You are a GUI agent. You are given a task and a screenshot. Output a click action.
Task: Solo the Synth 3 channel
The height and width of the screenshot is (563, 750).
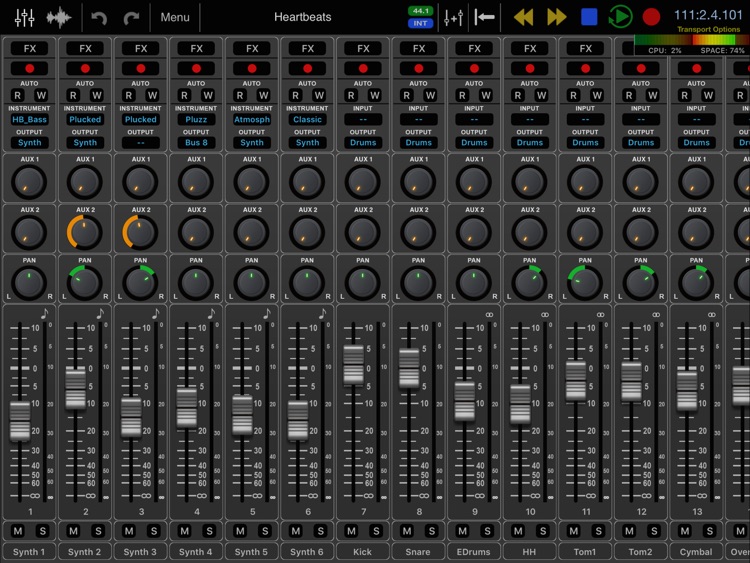pos(154,530)
